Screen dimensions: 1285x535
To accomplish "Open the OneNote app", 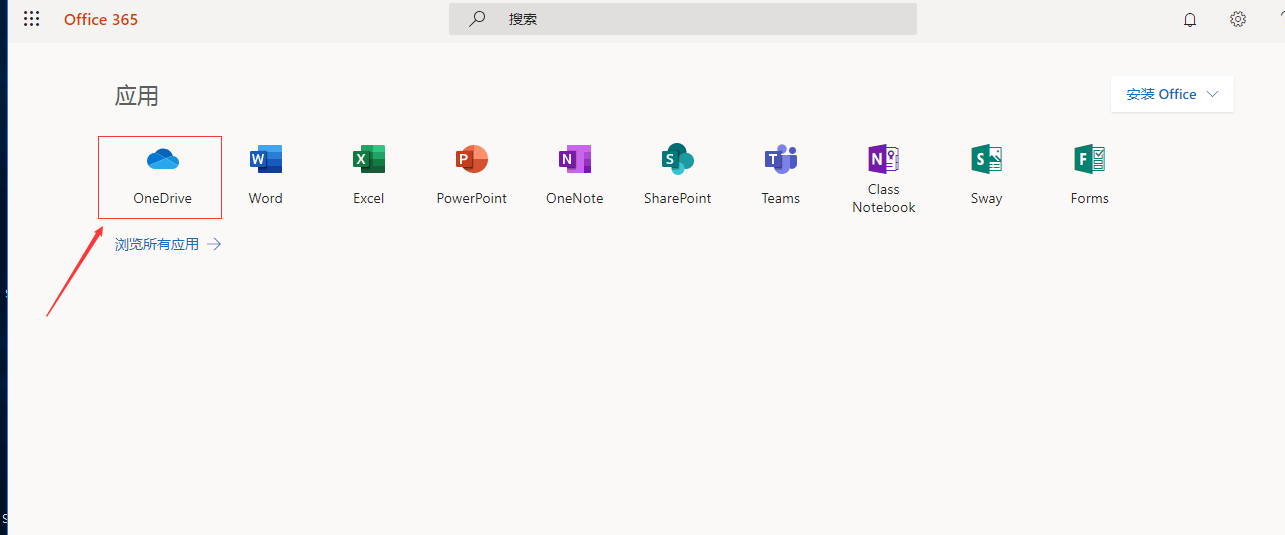I will 575,176.
